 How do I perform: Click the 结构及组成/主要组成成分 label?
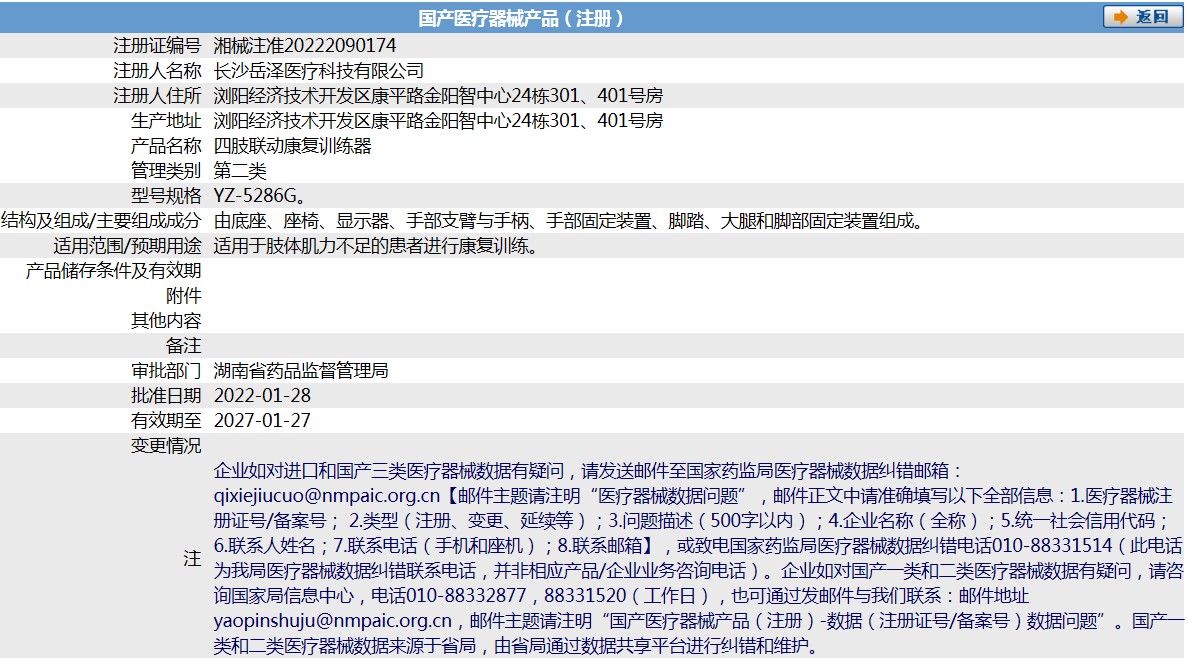point(102,221)
